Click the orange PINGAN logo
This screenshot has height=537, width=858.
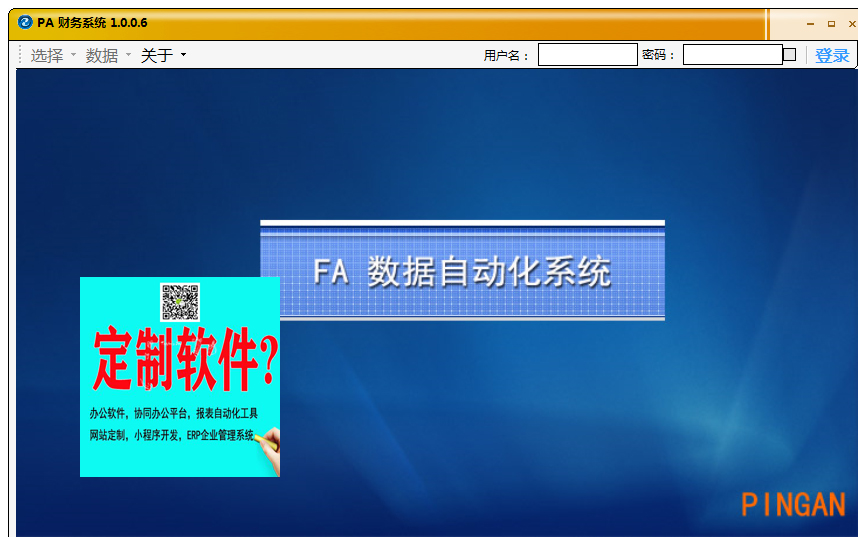pos(793,505)
